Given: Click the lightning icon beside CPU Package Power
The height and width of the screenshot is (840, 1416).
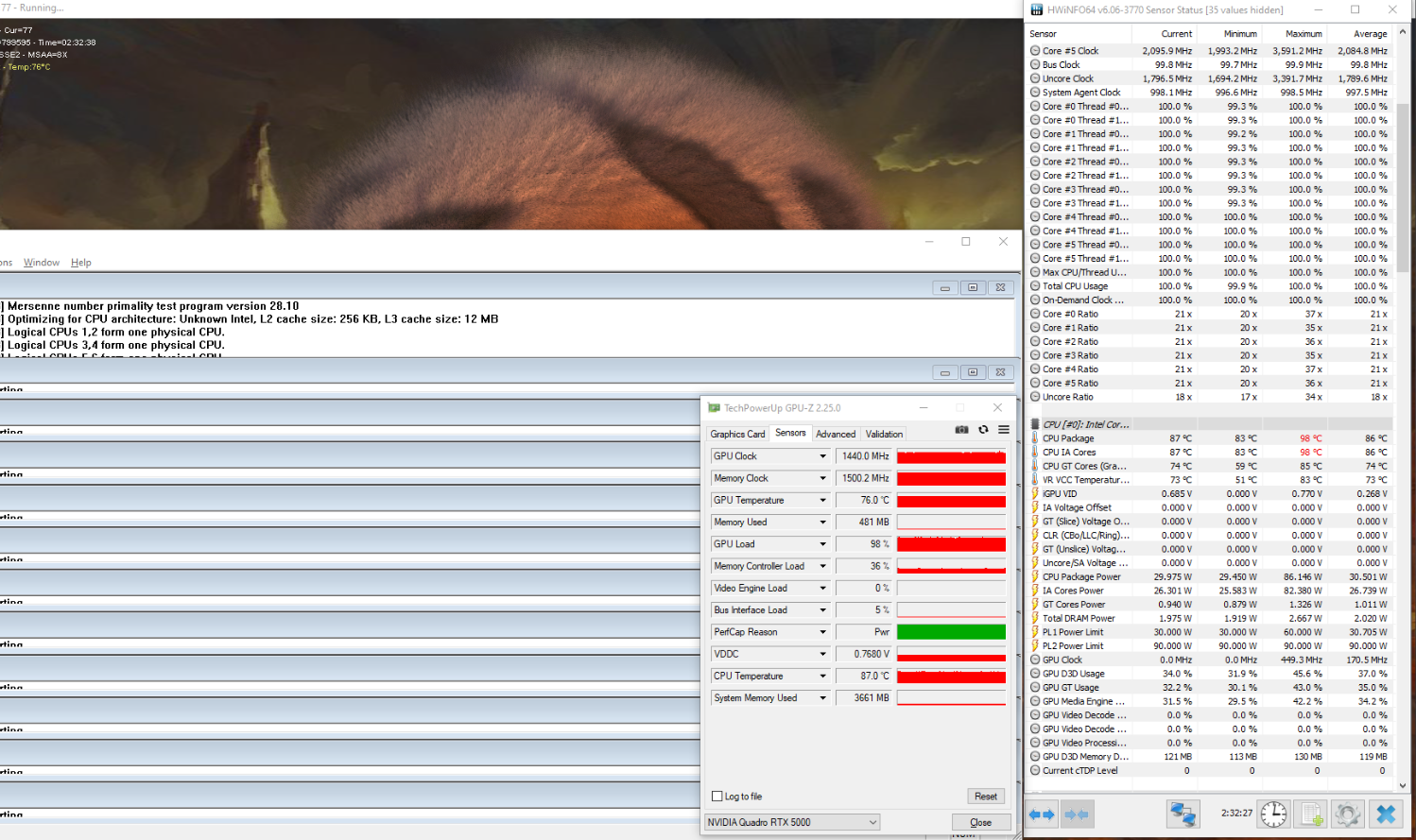Looking at the screenshot, I should coord(1035,576).
